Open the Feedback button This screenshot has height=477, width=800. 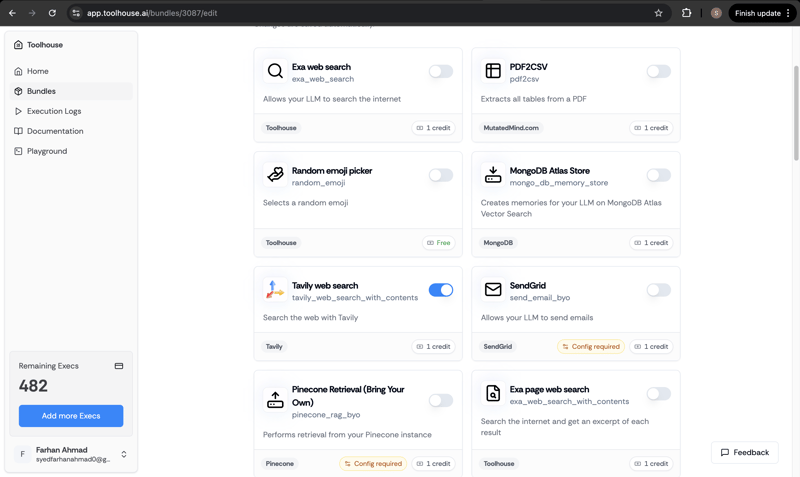click(x=744, y=453)
